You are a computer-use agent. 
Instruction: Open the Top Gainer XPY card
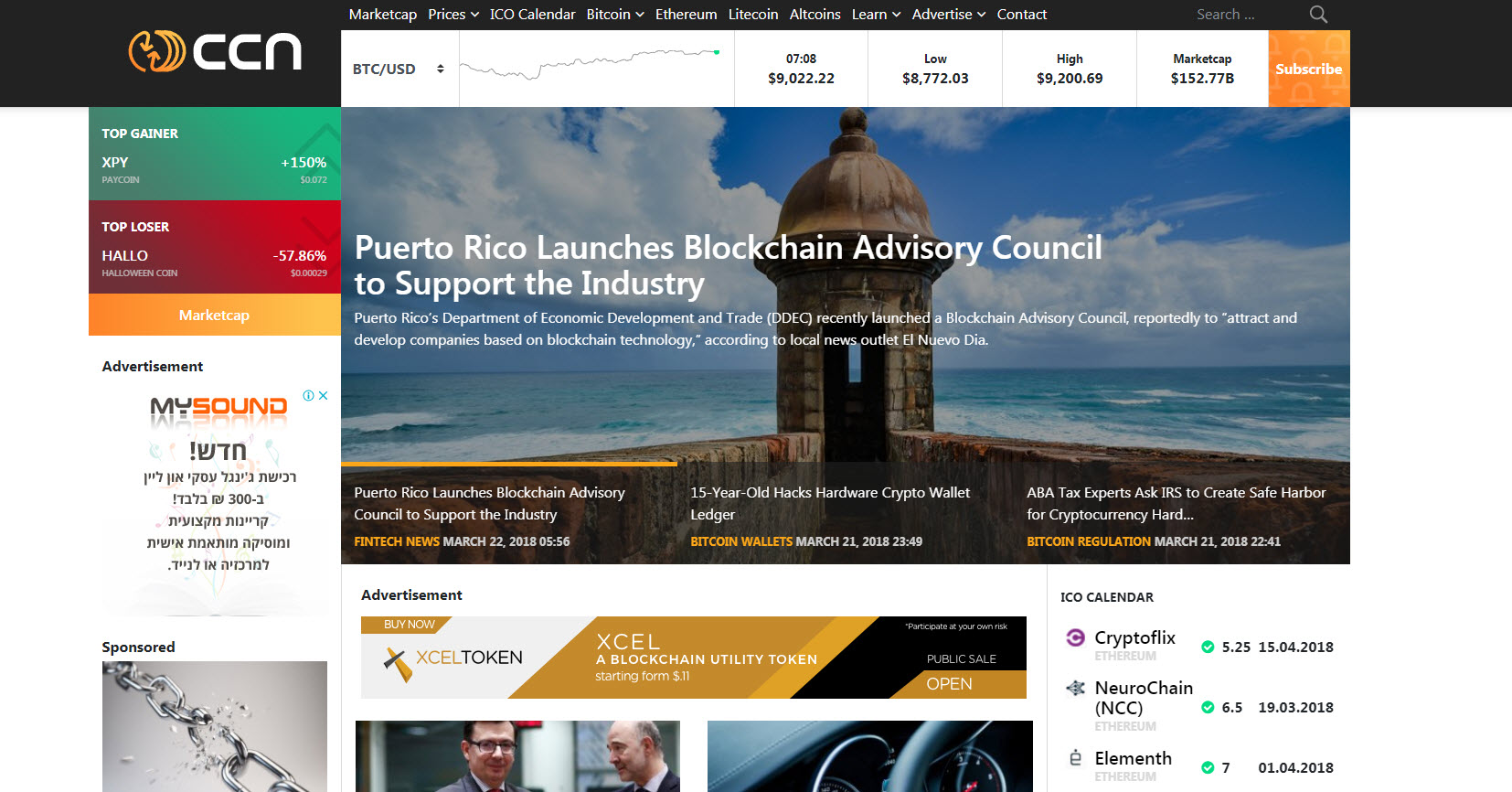[x=215, y=154]
